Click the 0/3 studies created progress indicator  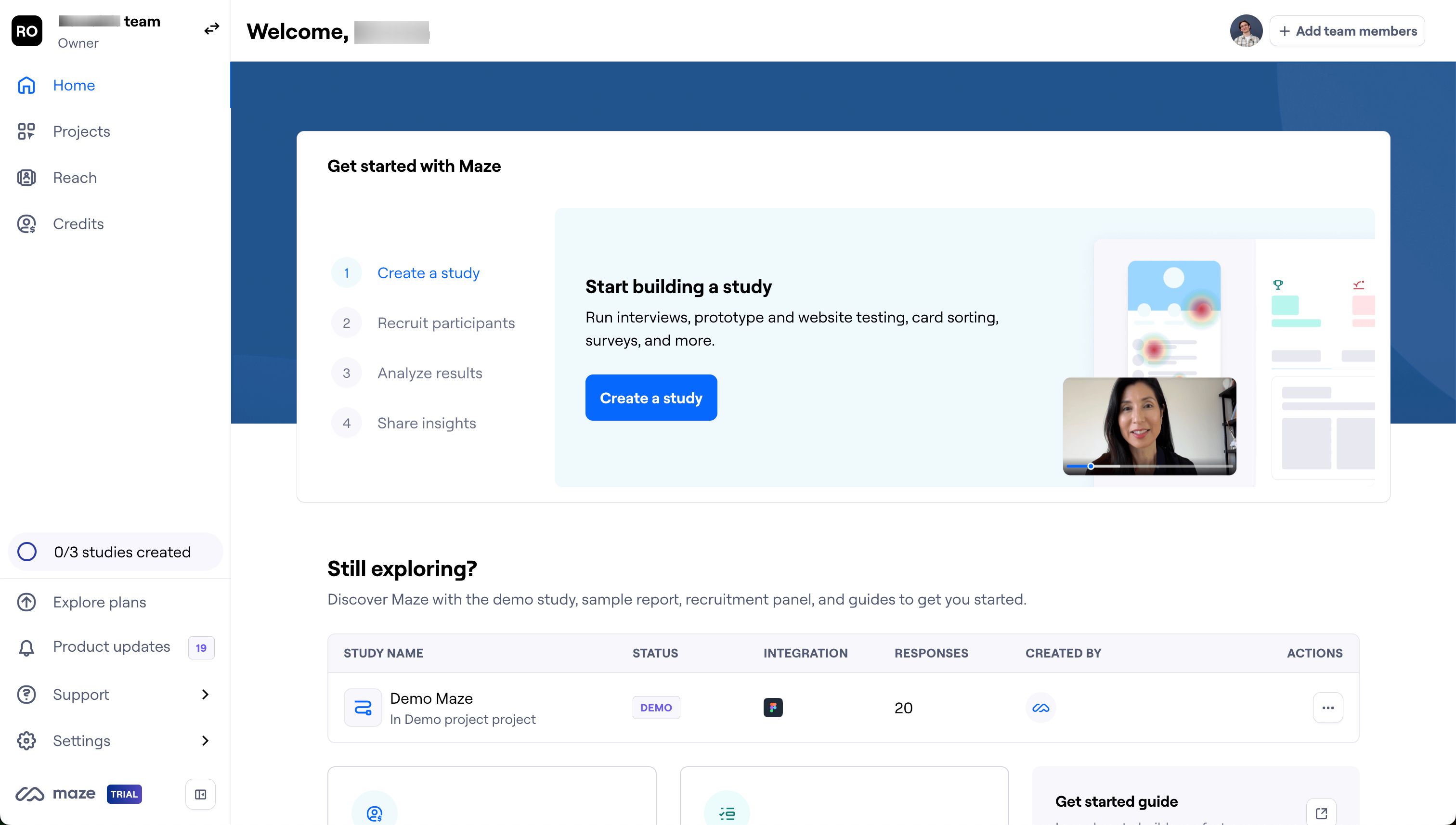coord(115,551)
